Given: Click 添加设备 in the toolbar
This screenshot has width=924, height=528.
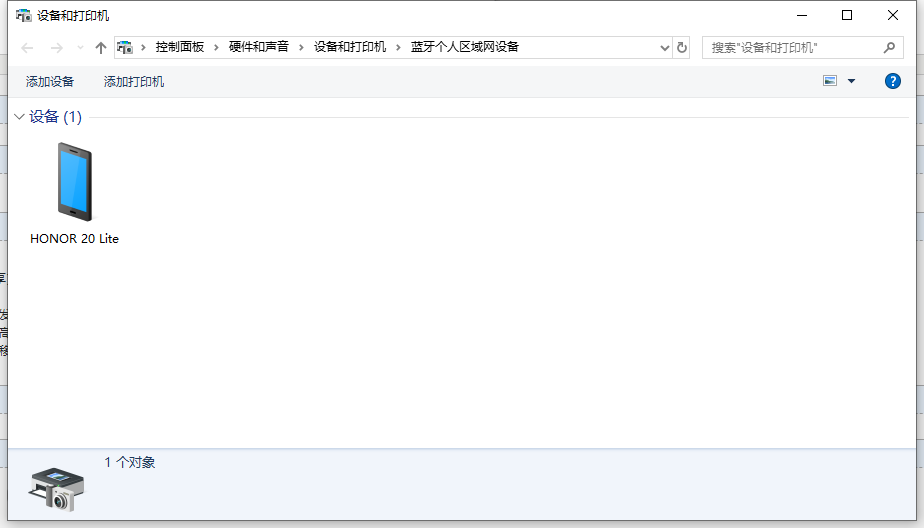Looking at the screenshot, I should [x=50, y=82].
